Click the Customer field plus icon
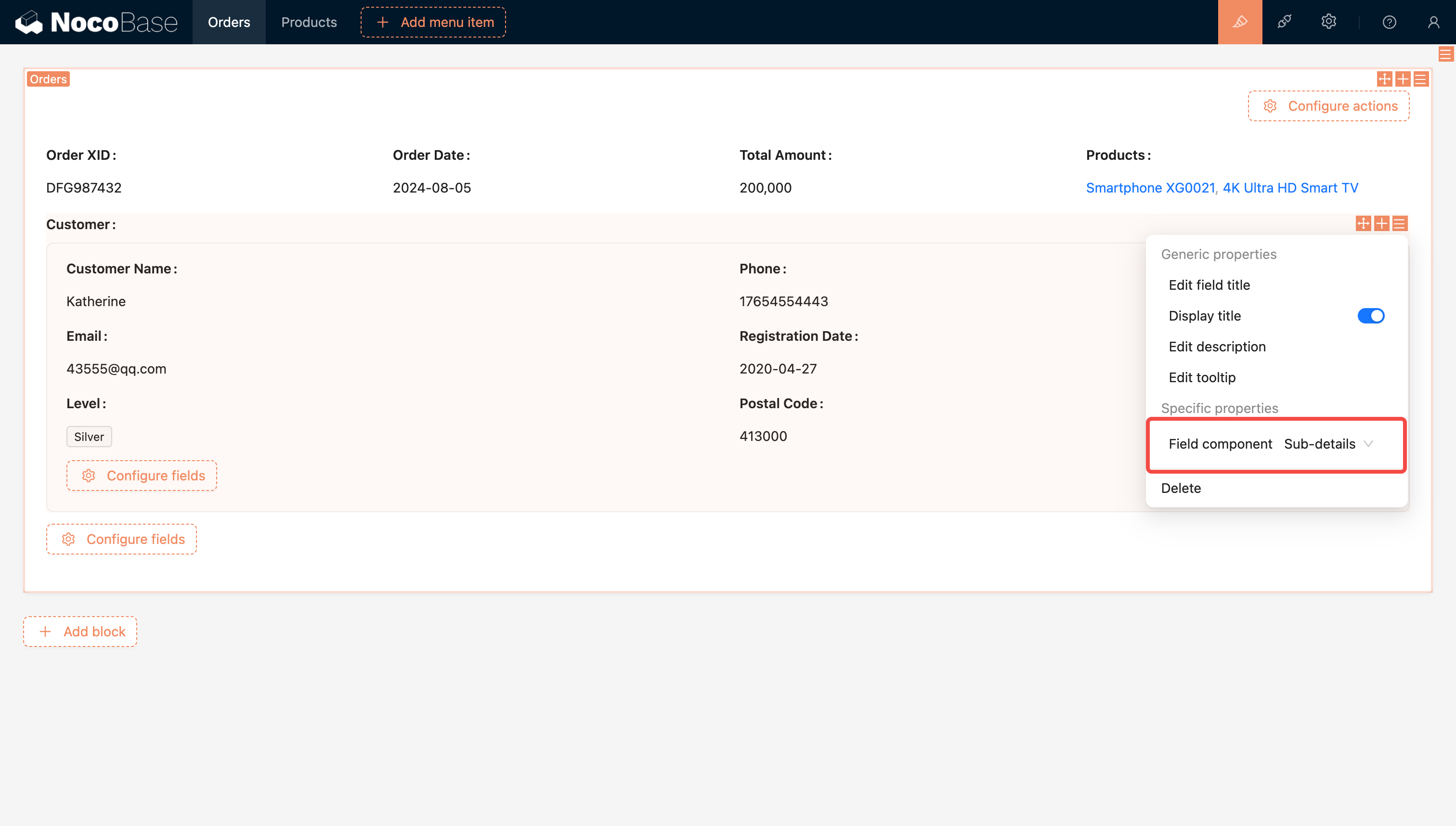 point(1381,223)
